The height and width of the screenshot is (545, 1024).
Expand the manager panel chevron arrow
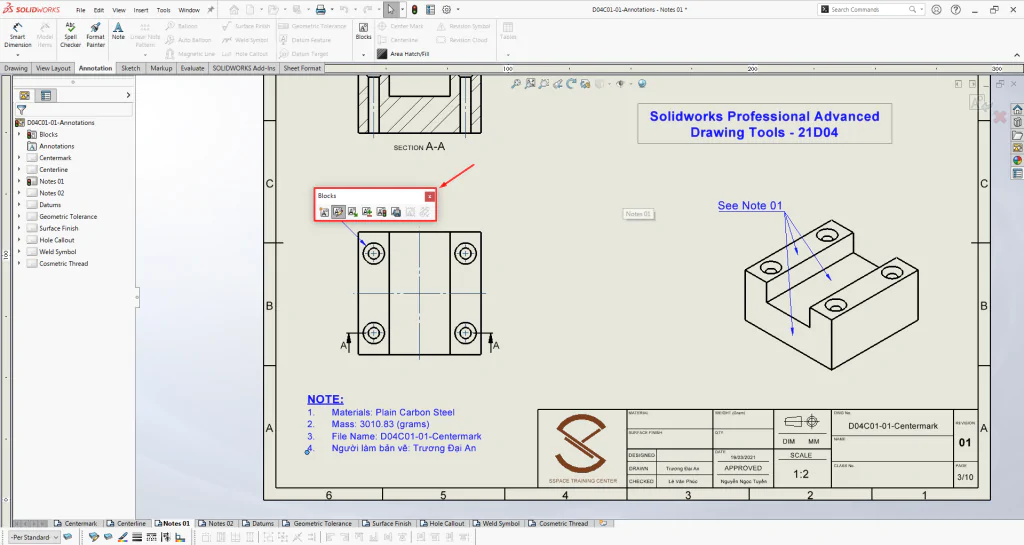[128, 95]
